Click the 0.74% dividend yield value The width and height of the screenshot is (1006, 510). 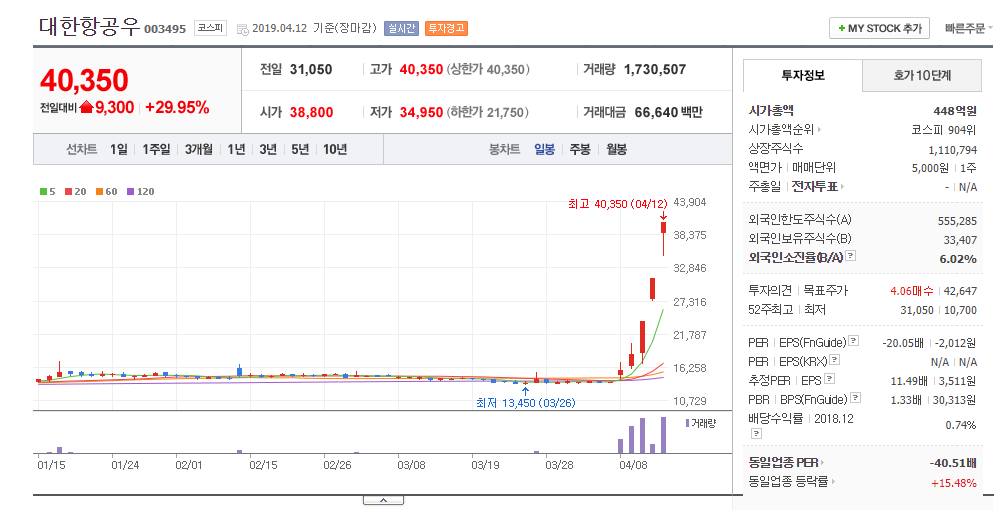click(961, 425)
